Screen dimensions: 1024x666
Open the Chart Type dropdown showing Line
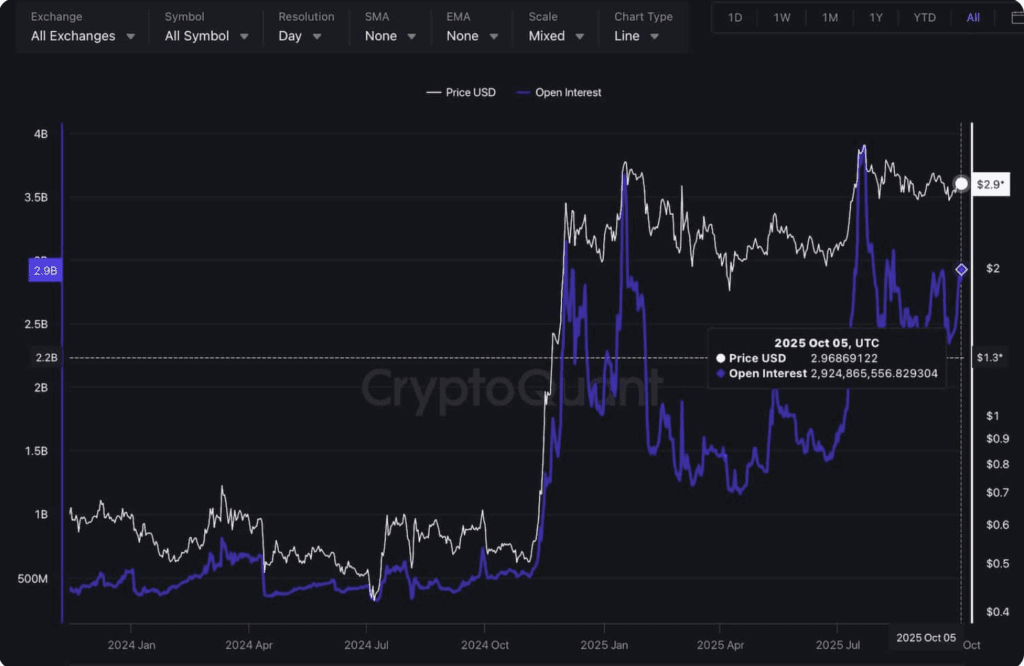636,36
